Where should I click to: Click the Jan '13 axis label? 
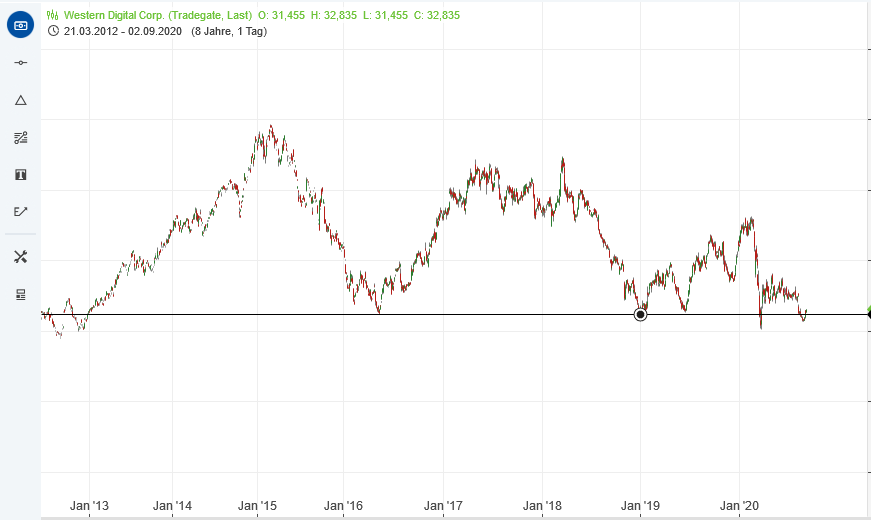[89, 506]
